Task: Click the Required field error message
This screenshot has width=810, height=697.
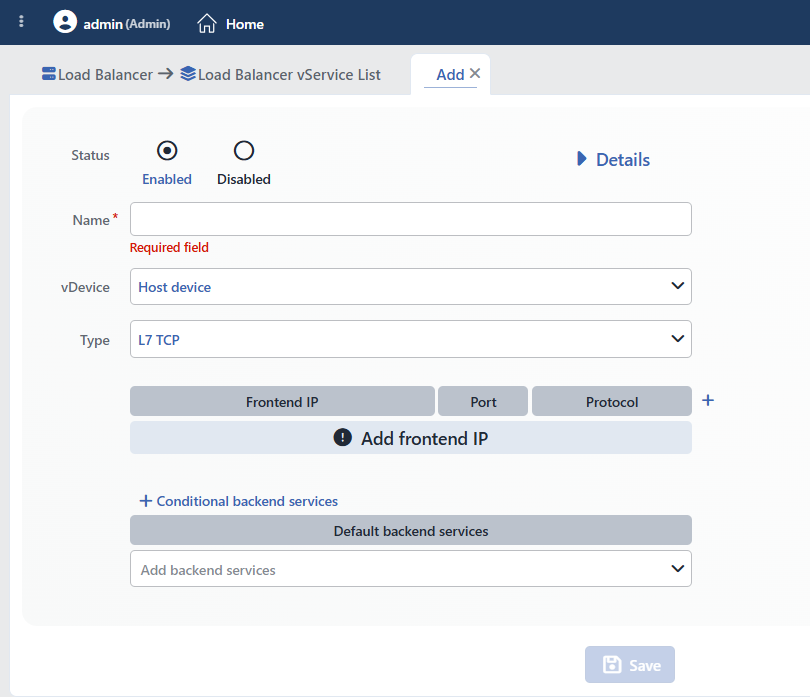Action: tap(169, 247)
